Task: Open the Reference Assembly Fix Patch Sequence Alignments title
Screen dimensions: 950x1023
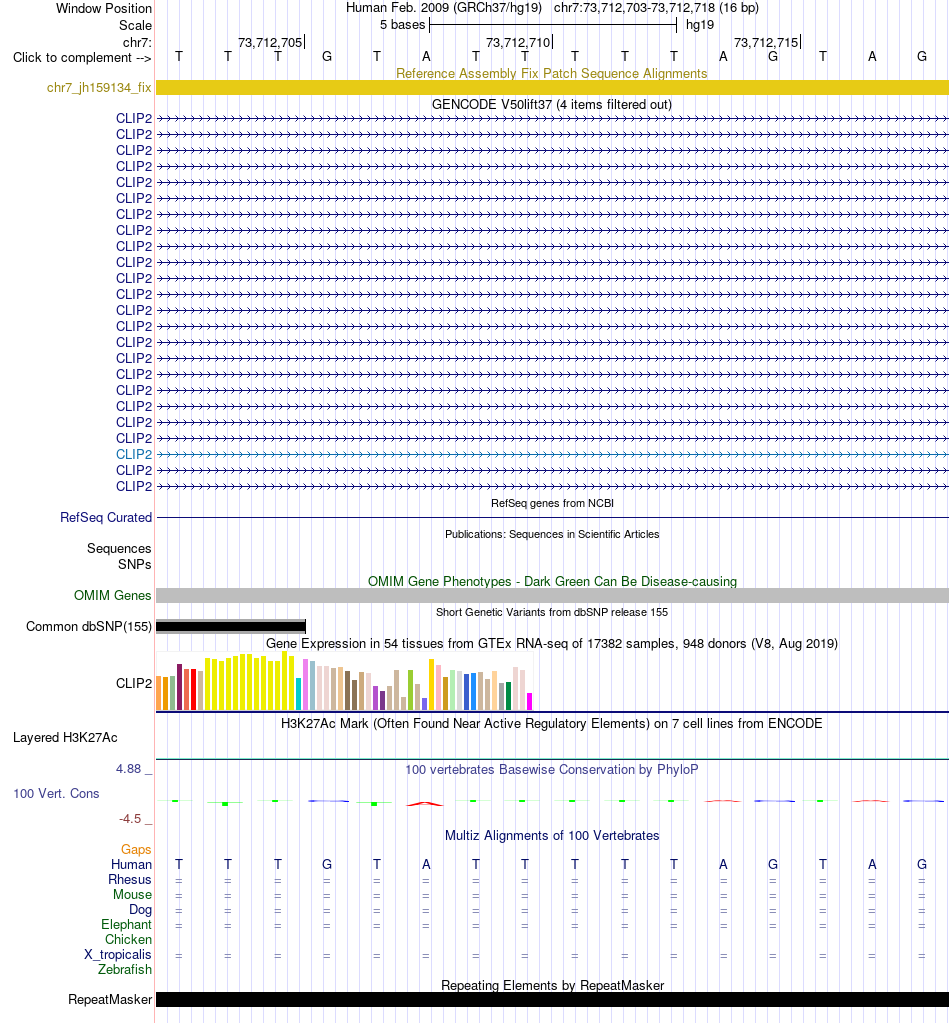Action: point(551,73)
